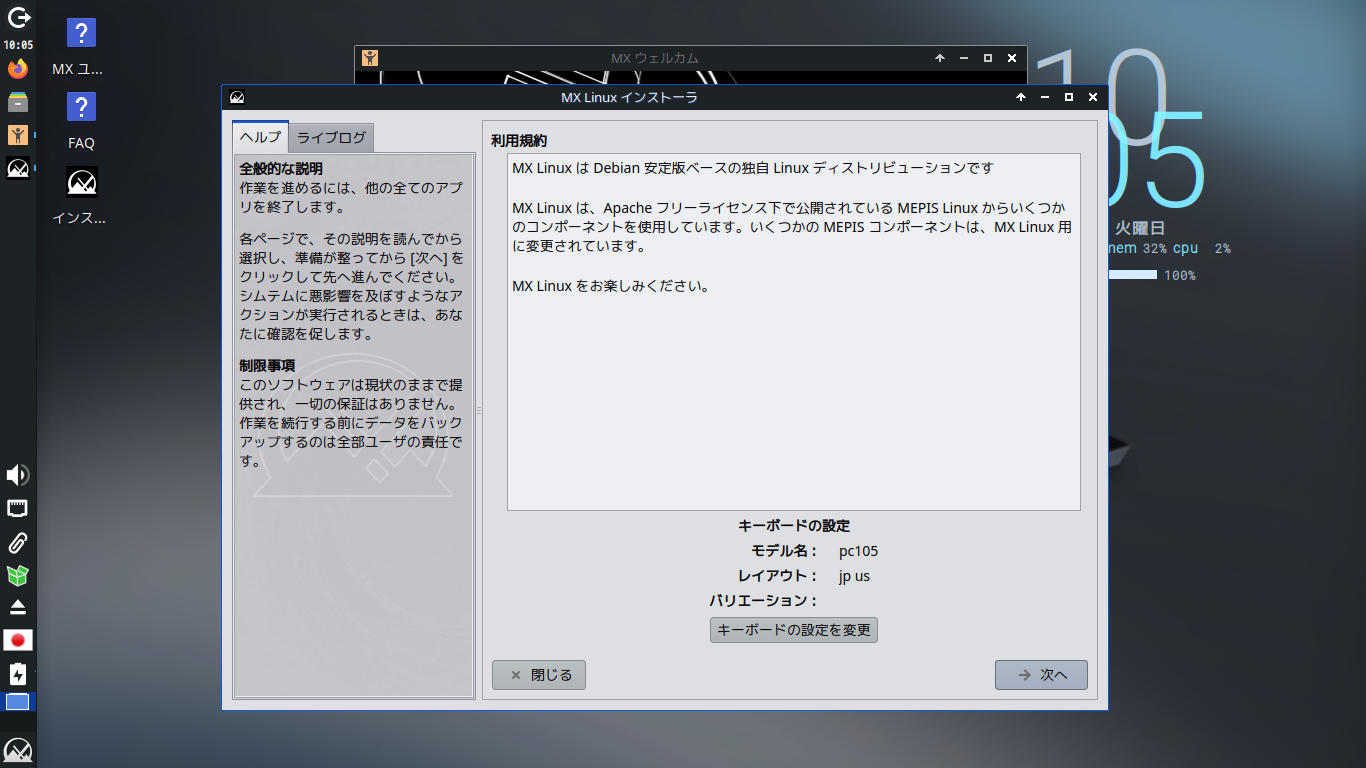
Task: Proceed with the 次へ button
Action: 1041,675
